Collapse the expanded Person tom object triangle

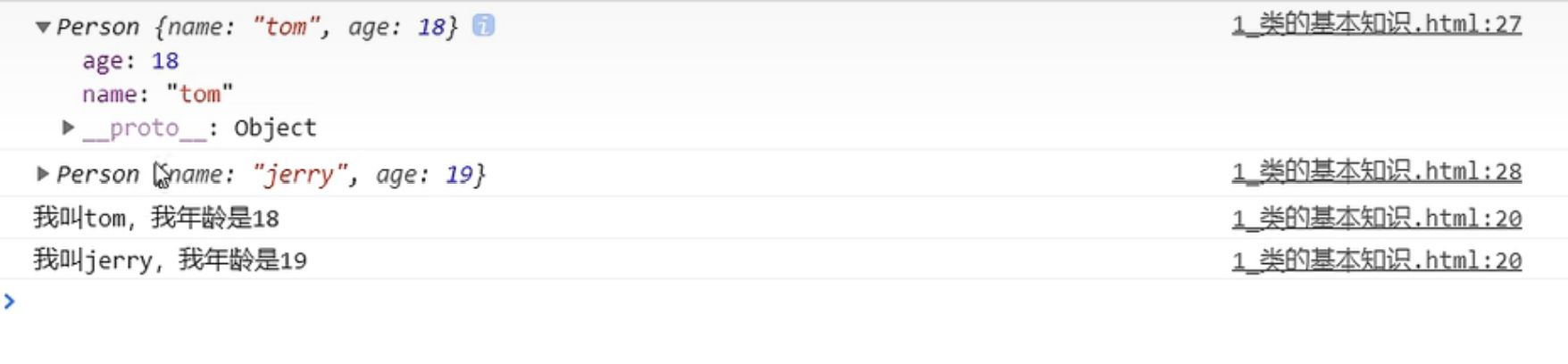(x=42, y=27)
